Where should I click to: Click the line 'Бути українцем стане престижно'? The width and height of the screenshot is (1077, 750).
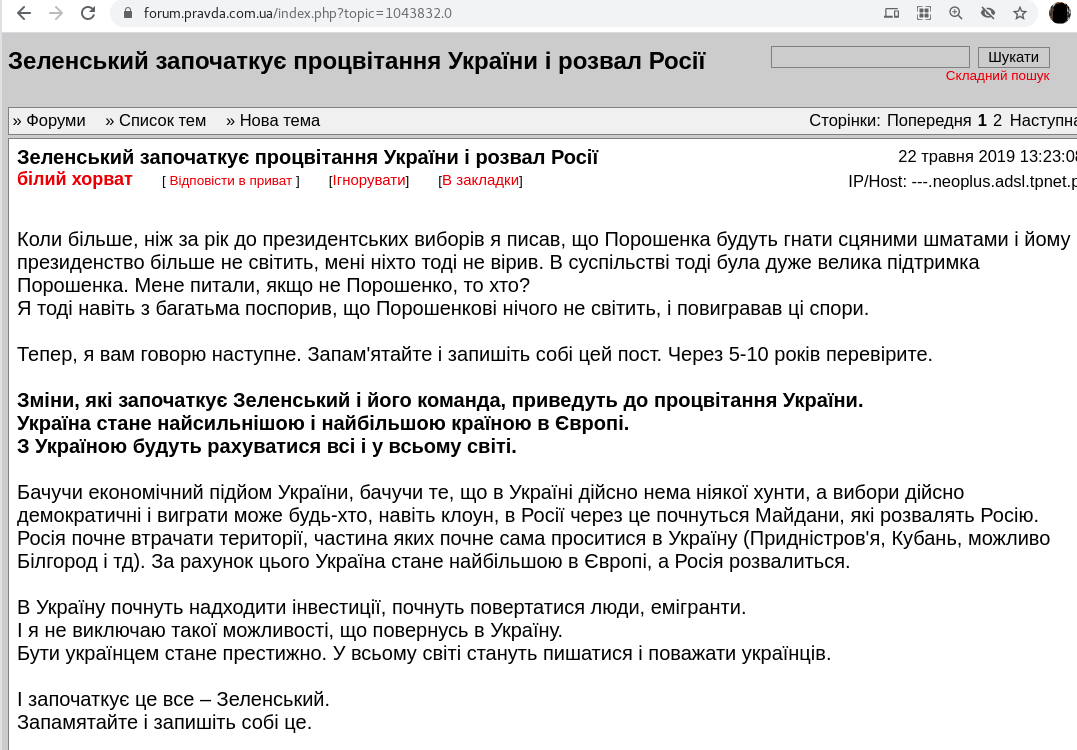(424, 653)
